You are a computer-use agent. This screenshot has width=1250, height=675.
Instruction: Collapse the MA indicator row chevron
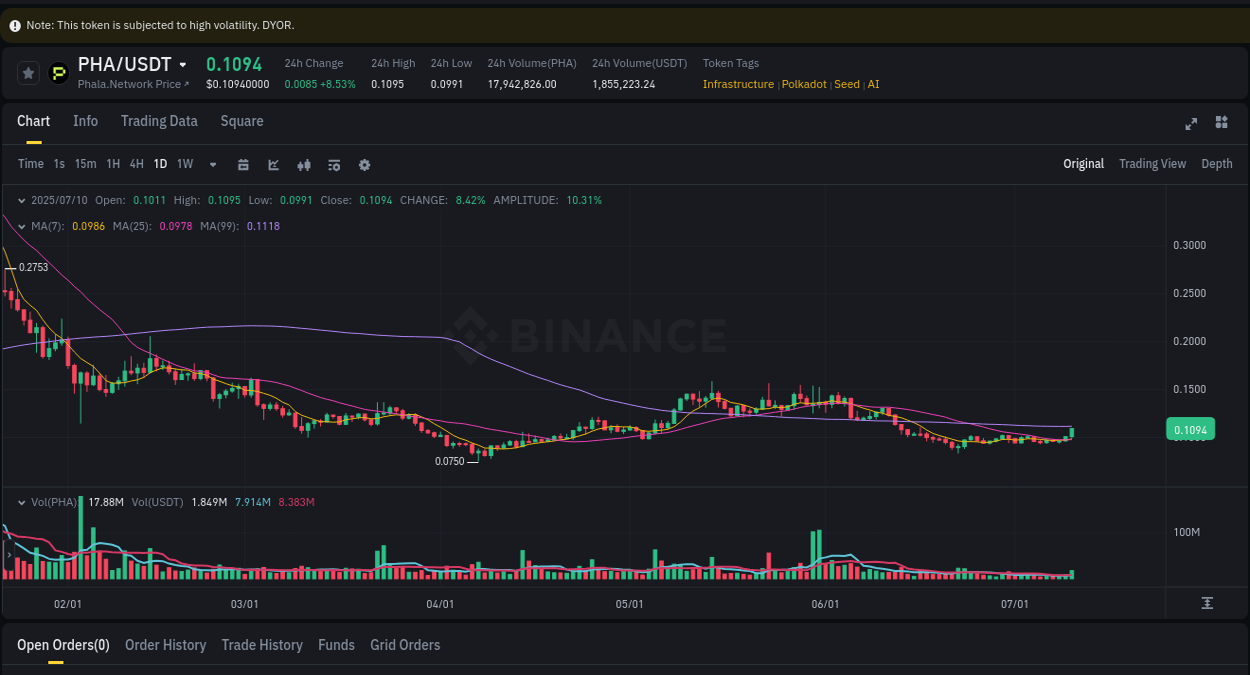click(21, 226)
